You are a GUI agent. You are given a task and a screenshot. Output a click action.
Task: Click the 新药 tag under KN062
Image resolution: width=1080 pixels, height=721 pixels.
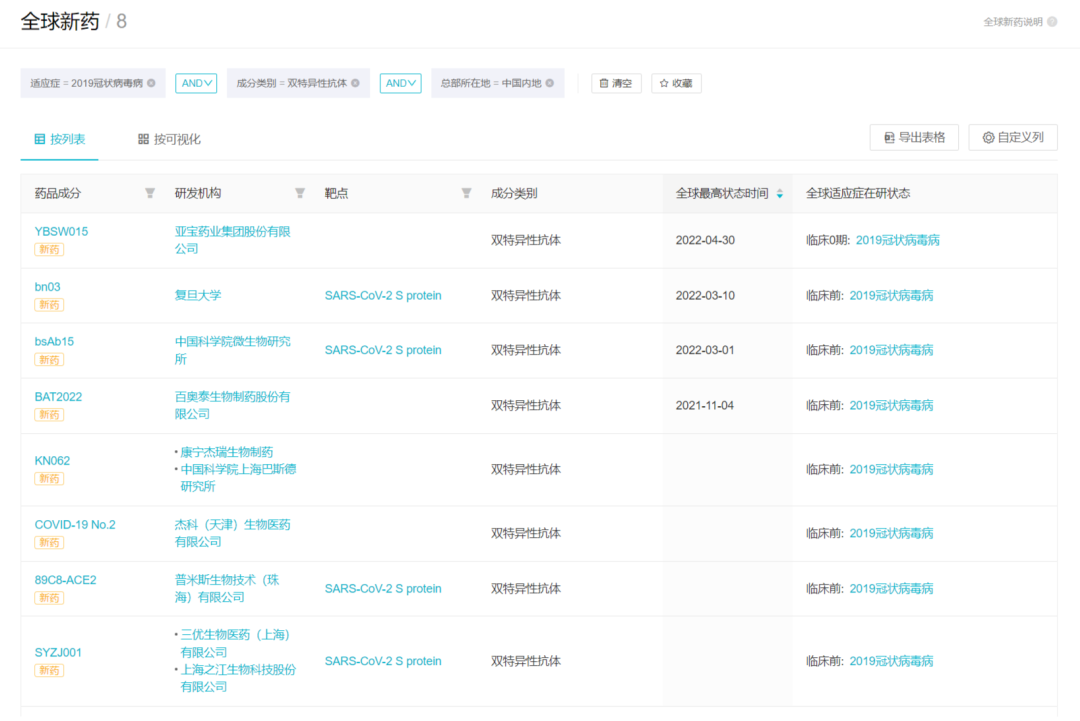point(49,479)
